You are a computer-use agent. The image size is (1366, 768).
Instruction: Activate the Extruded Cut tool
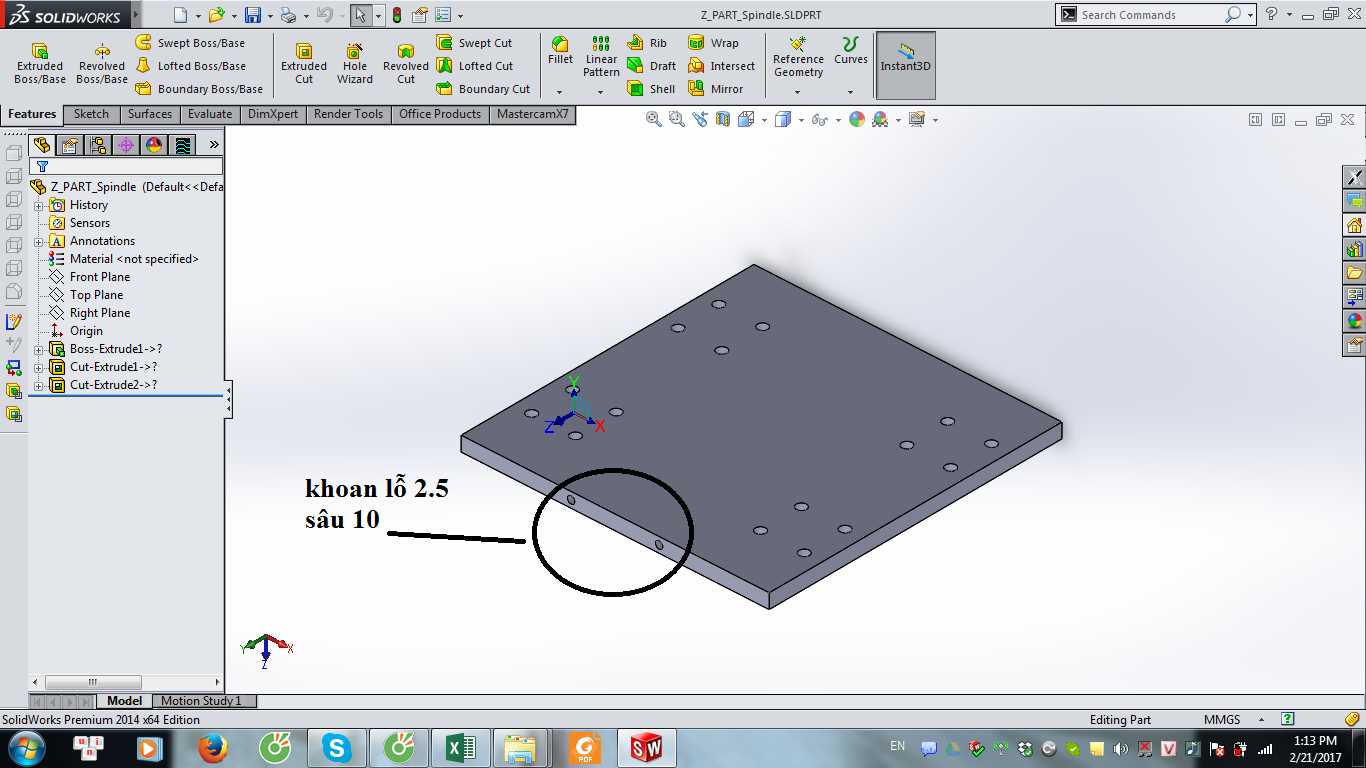coord(304,64)
